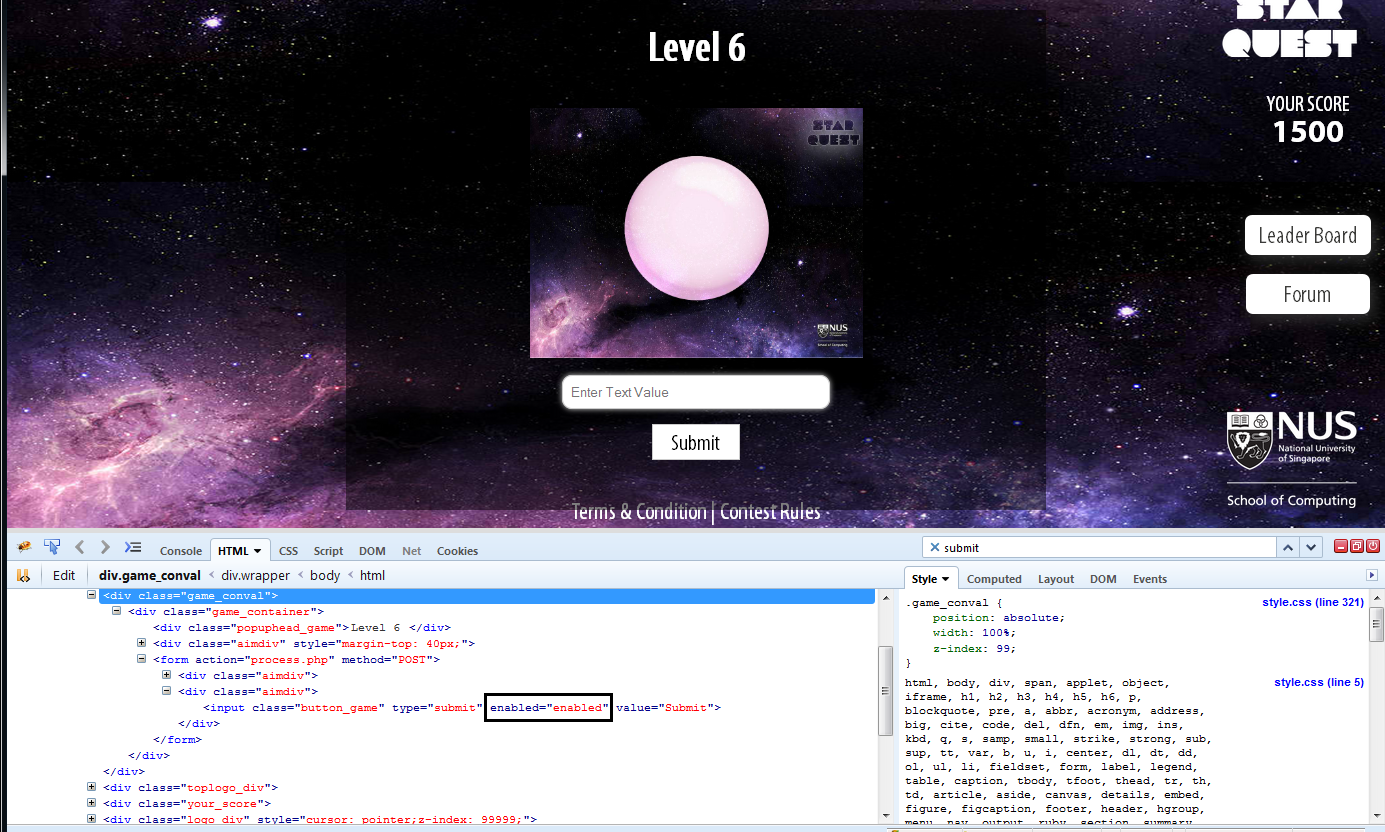Select the popuphead_game Level 6 div line
1385x832 pixels.
301,627
